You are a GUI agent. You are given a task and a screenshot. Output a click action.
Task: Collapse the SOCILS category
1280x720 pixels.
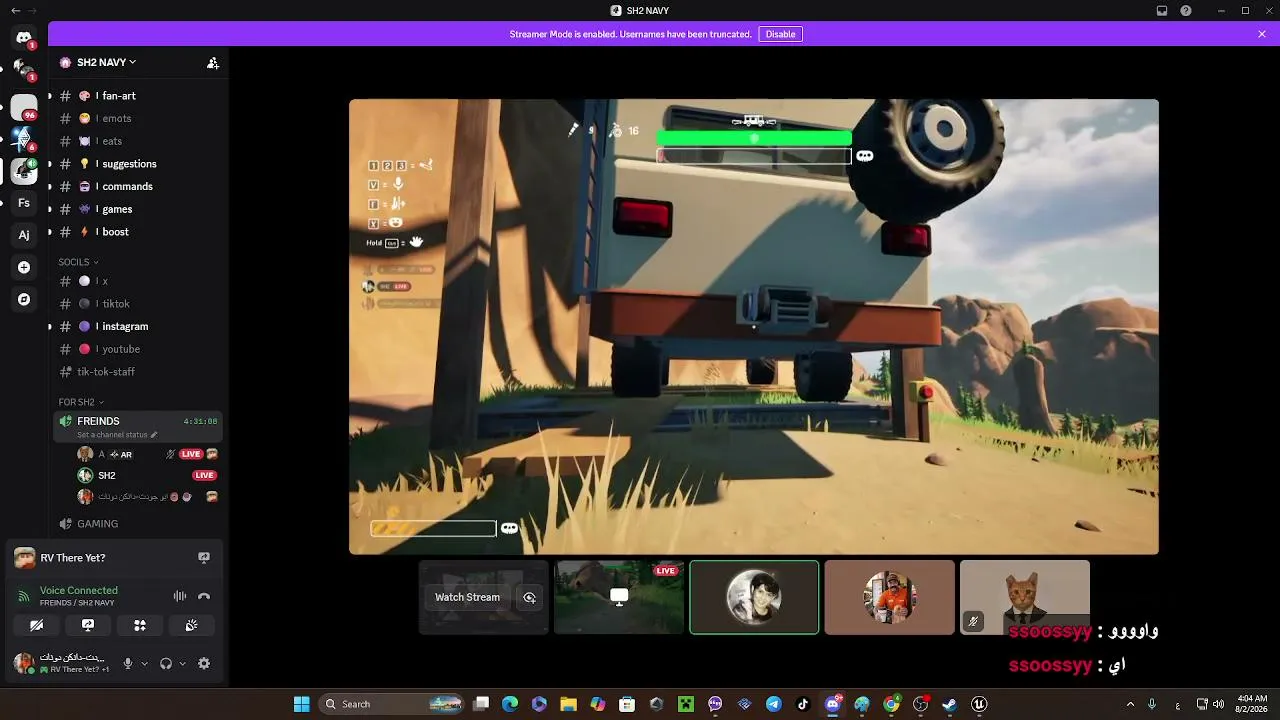(x=78, y=262)
